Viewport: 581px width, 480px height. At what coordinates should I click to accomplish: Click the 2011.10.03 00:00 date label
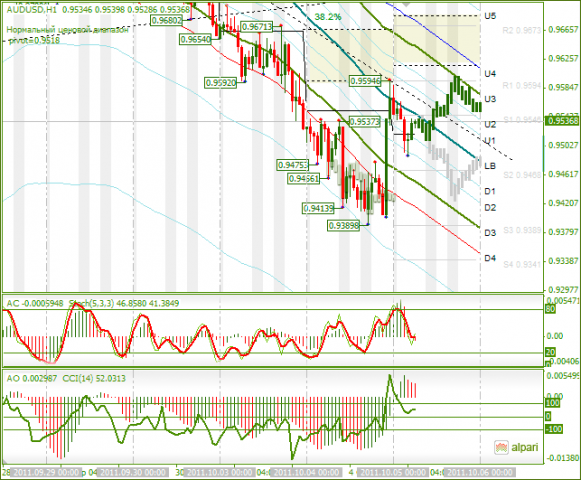(220, 473)
